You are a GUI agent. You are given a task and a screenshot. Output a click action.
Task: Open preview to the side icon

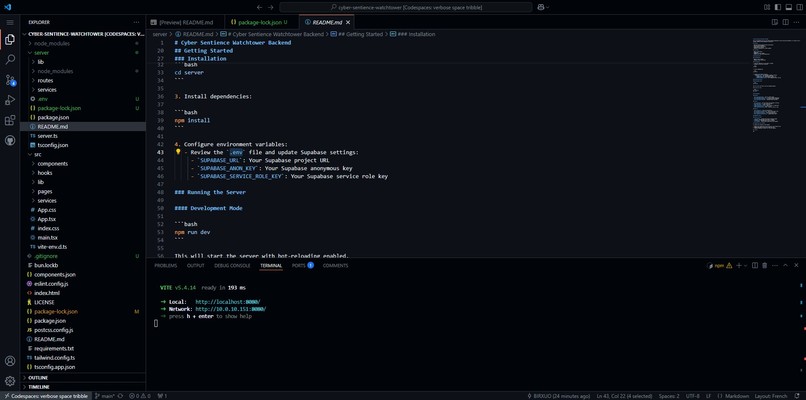point(775,22)
